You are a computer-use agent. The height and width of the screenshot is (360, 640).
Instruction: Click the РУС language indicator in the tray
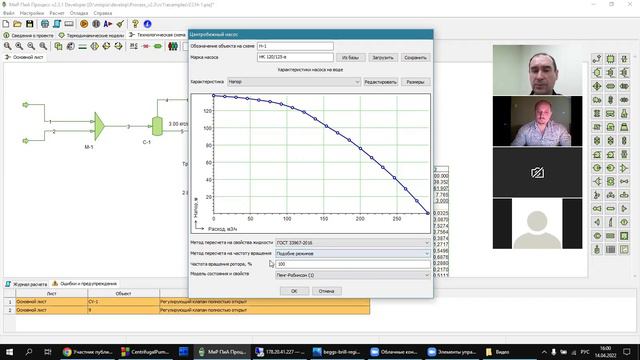585,352
